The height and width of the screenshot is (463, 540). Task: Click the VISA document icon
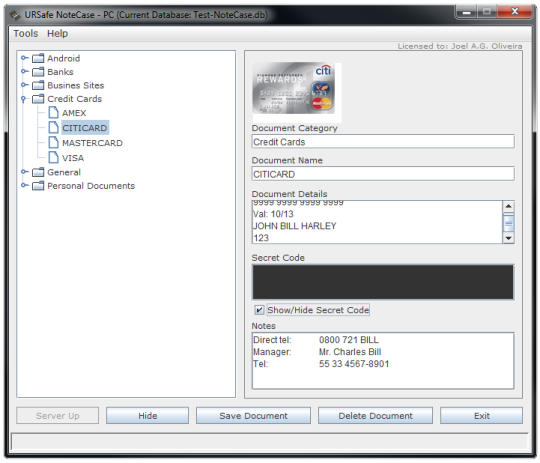pos(53,157)
